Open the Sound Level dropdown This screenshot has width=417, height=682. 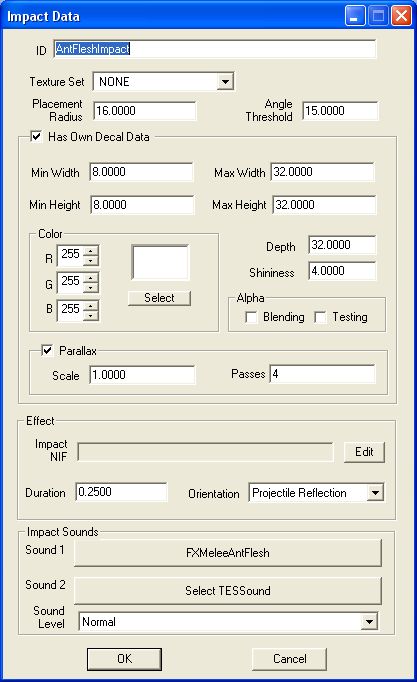click(369, 622)
